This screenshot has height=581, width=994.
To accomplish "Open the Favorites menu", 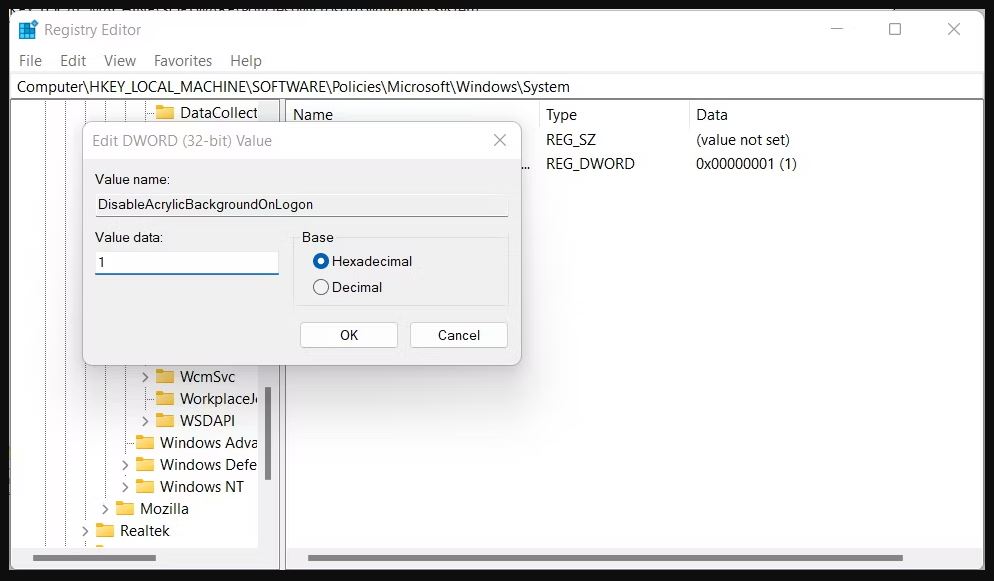I will click(x=183, y=61).
